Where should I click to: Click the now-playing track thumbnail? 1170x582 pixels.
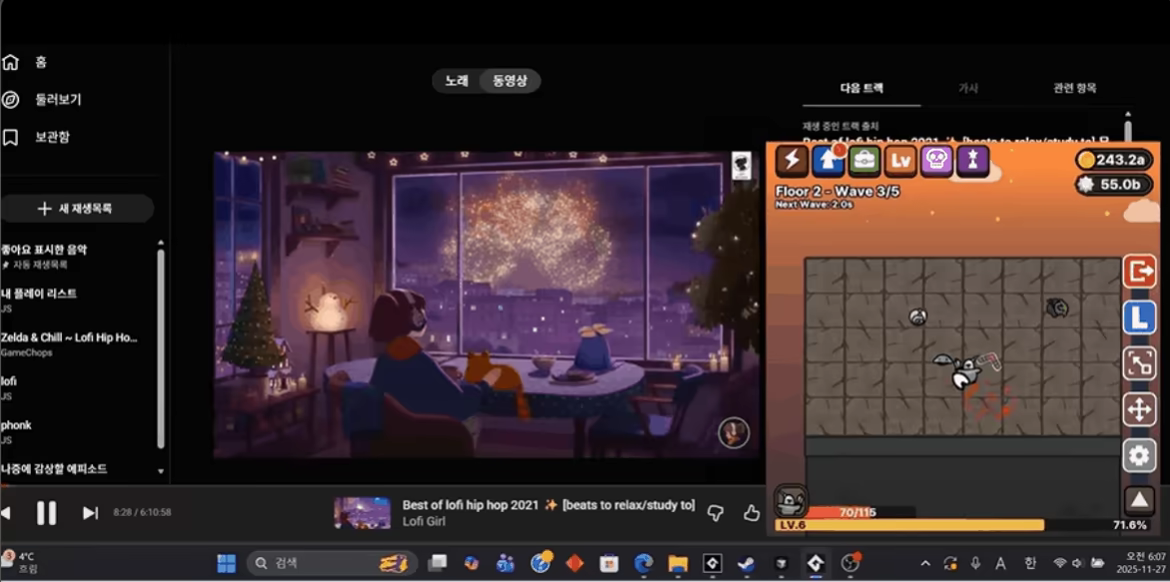(362, 513)
